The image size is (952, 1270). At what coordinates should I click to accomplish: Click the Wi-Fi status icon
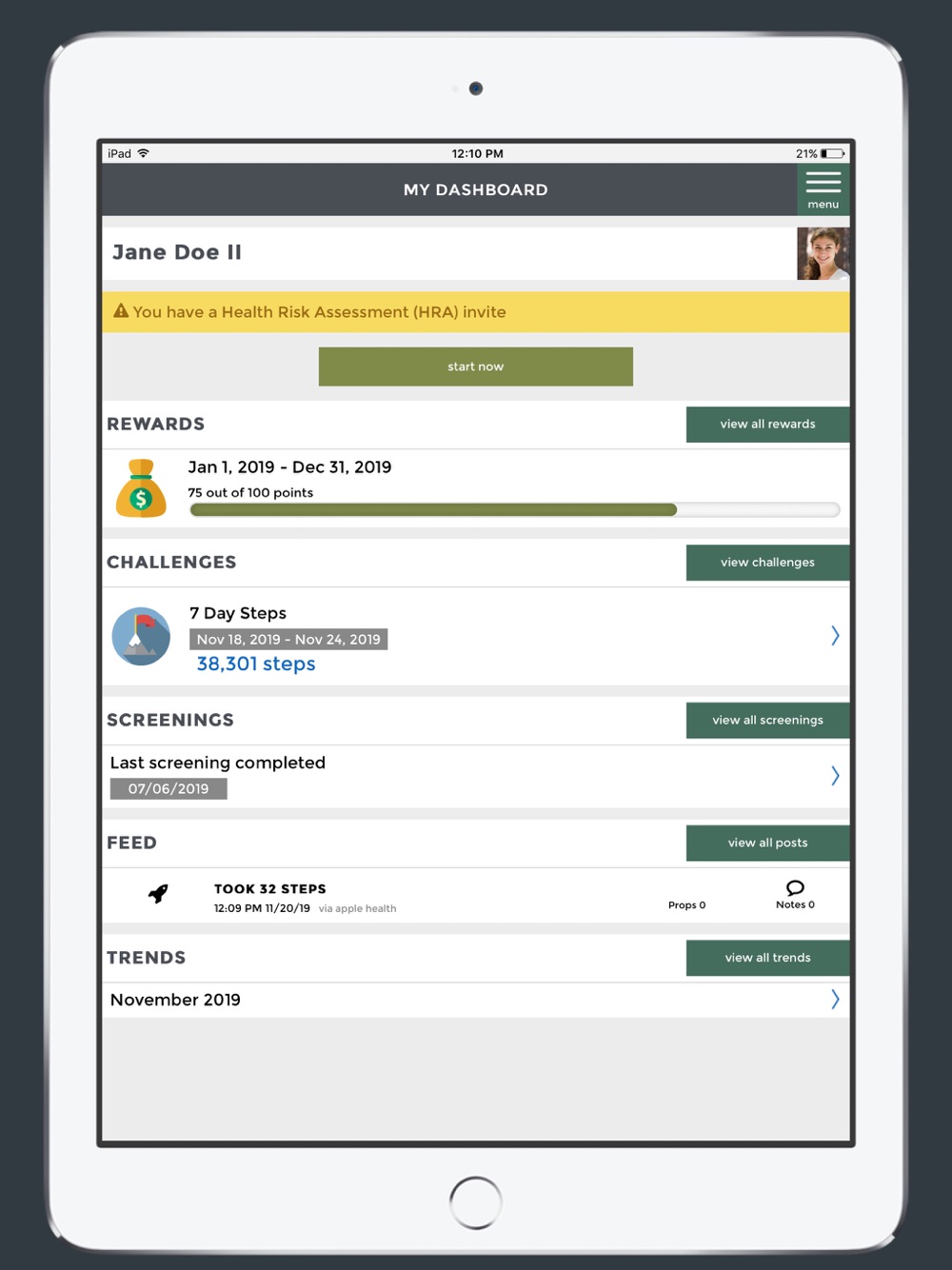coord(144,153)
